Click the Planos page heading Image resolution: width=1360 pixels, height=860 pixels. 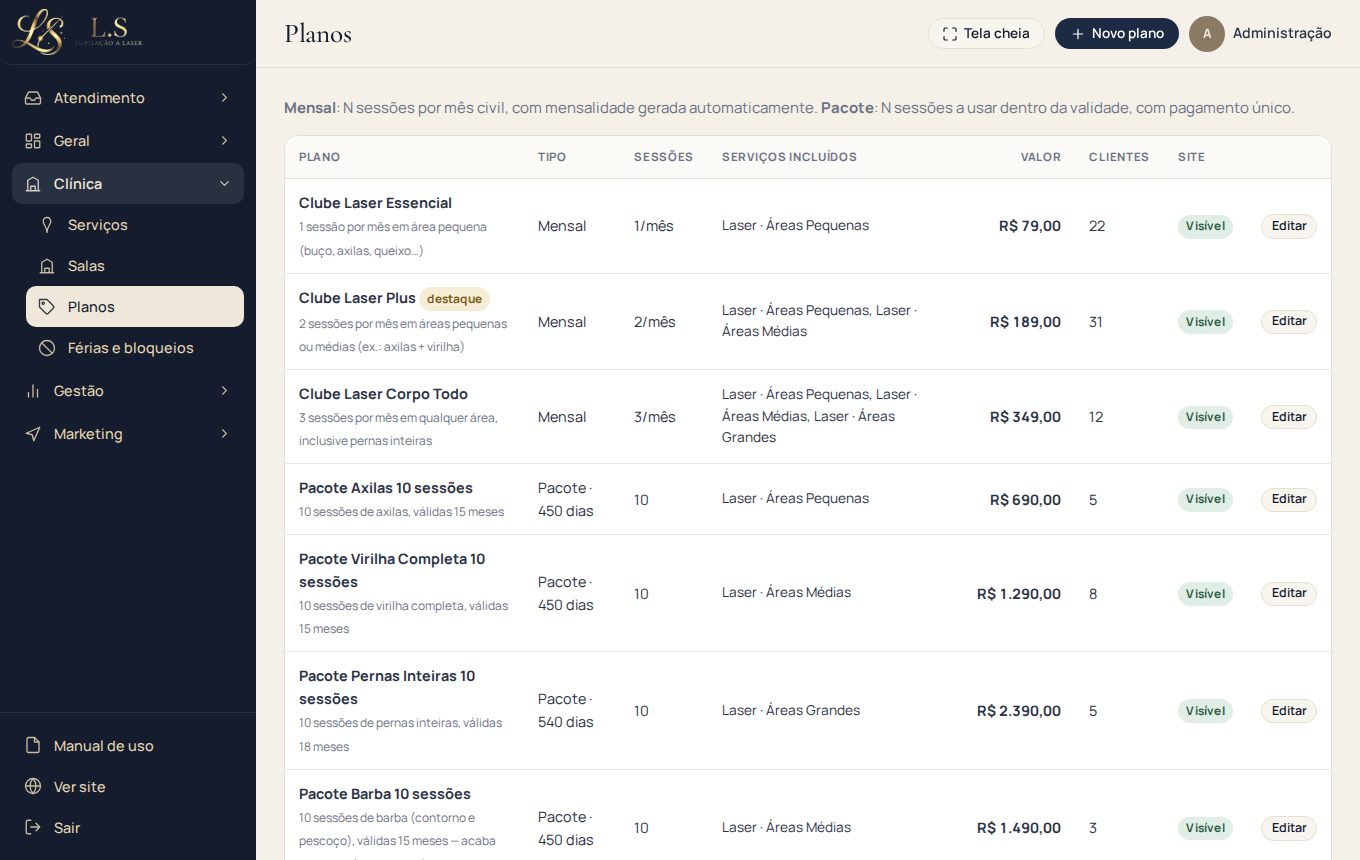click(x=318, y=34)
